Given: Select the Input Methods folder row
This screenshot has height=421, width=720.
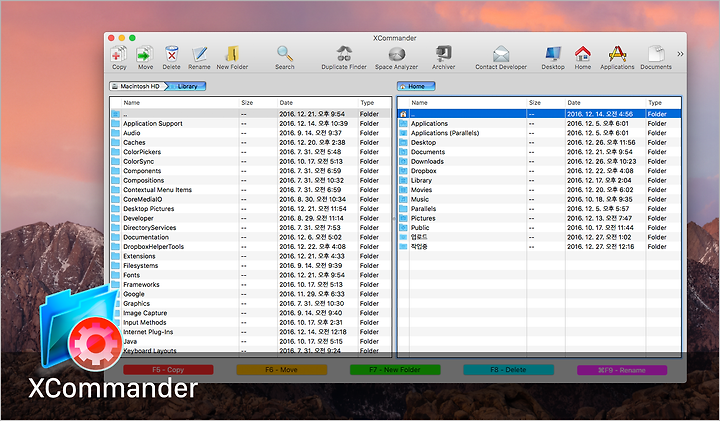Looking at the screenshot, I should 251,322.
